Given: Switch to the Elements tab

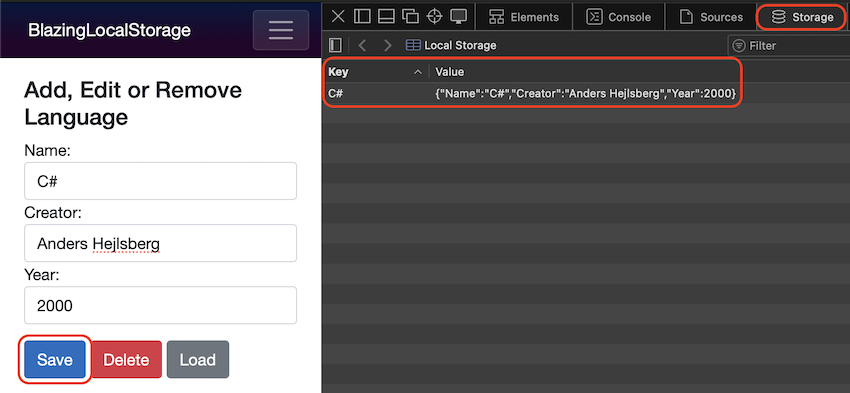Looking at the screenshot, I should pyautogui.click(x=524, y=17).
